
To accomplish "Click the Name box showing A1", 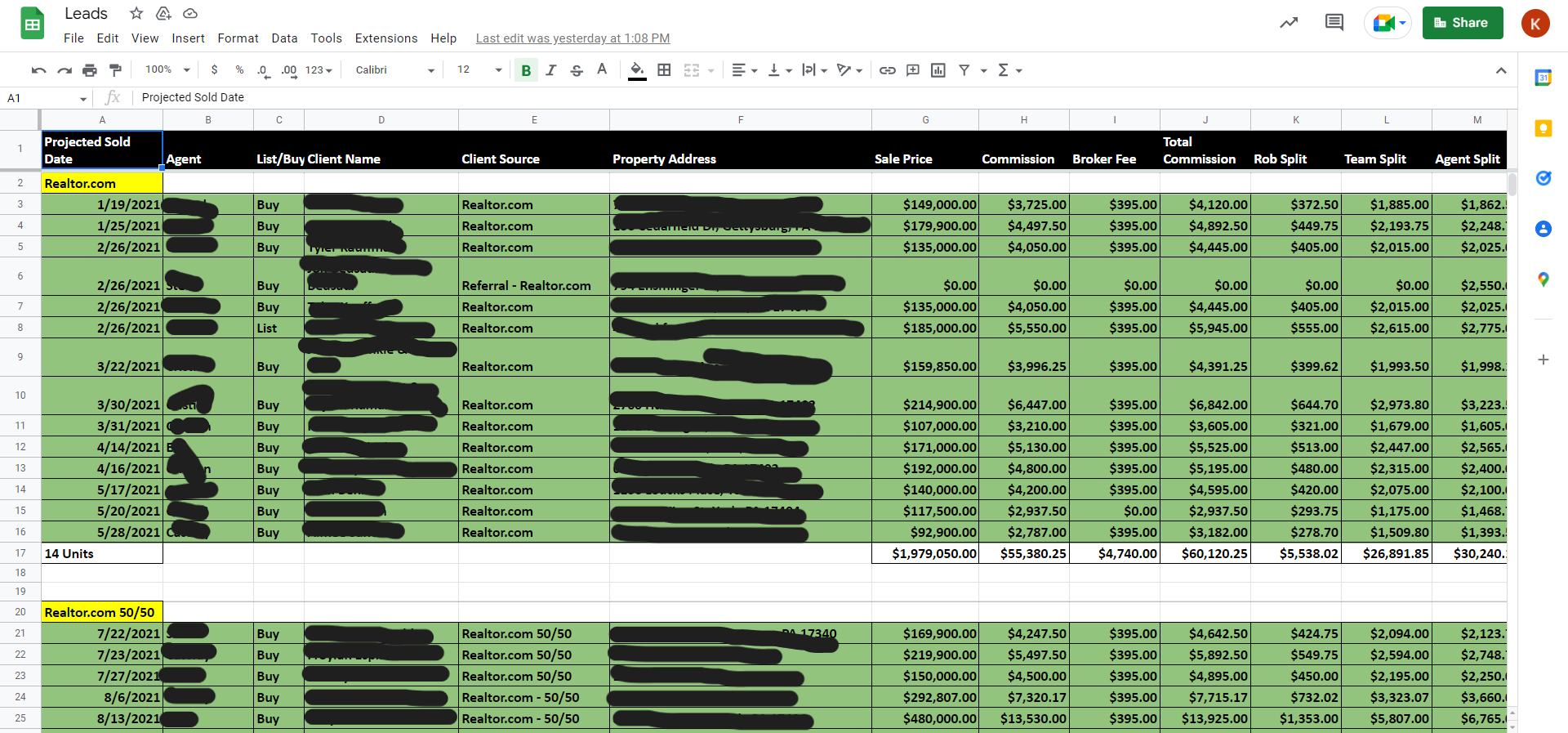I will [47, 98].
